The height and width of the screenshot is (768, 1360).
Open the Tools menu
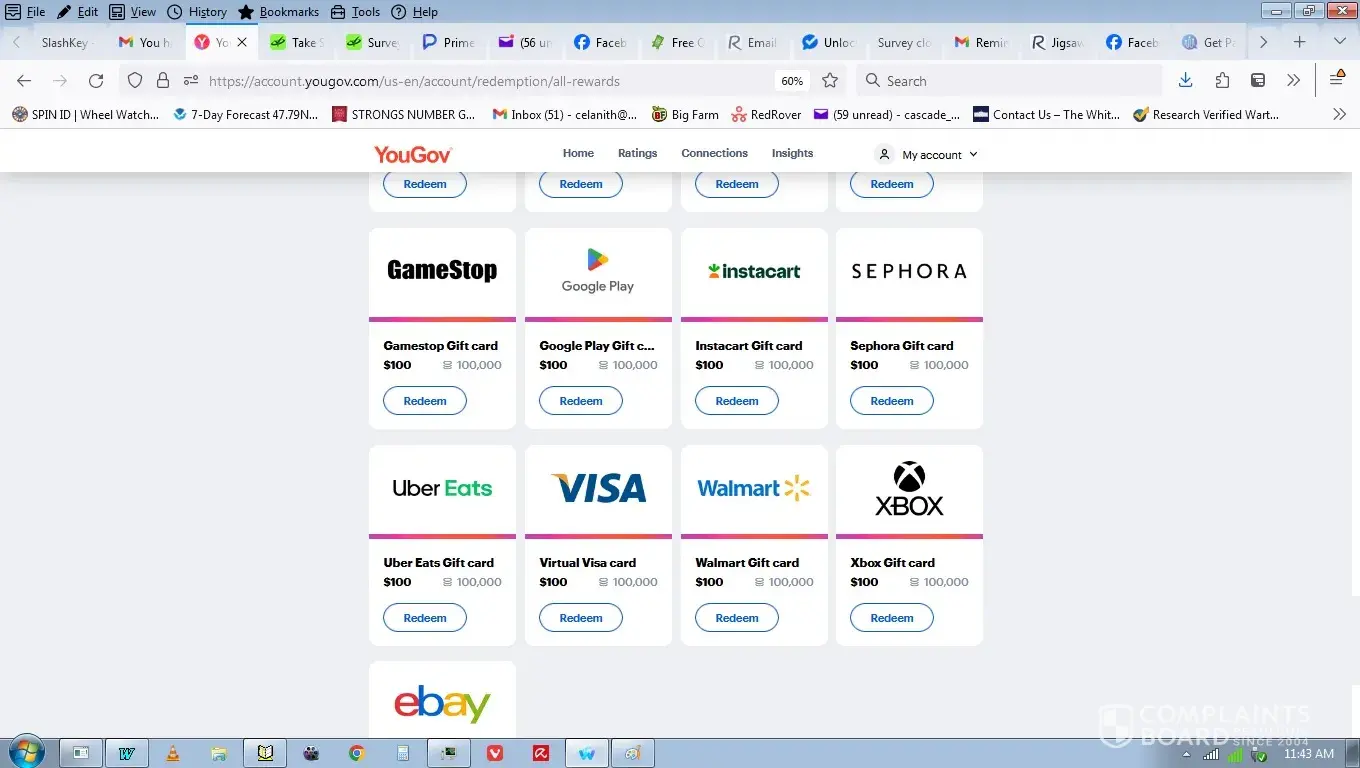click(x=355, y=12)
